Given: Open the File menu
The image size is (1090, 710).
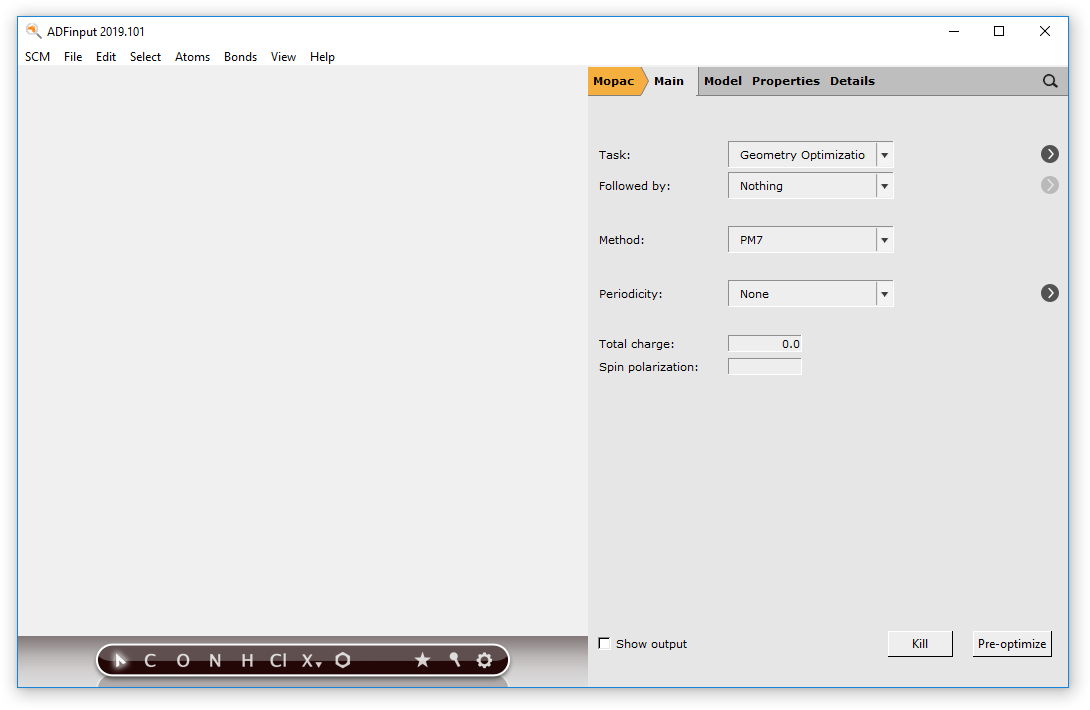Looking at the screenshot, I should point(73,57).
